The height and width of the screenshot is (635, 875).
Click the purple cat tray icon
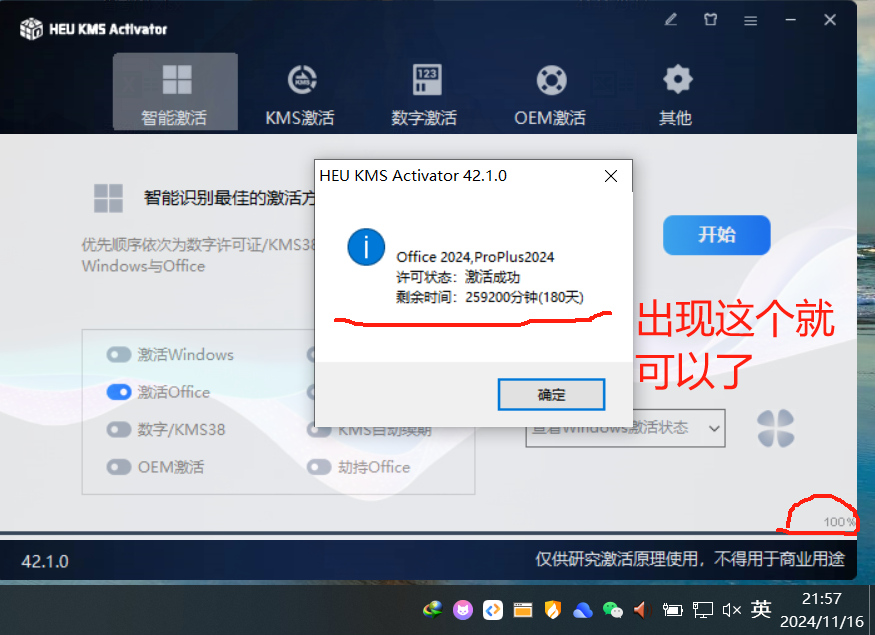pyautogui.click(x=463, y=610)
